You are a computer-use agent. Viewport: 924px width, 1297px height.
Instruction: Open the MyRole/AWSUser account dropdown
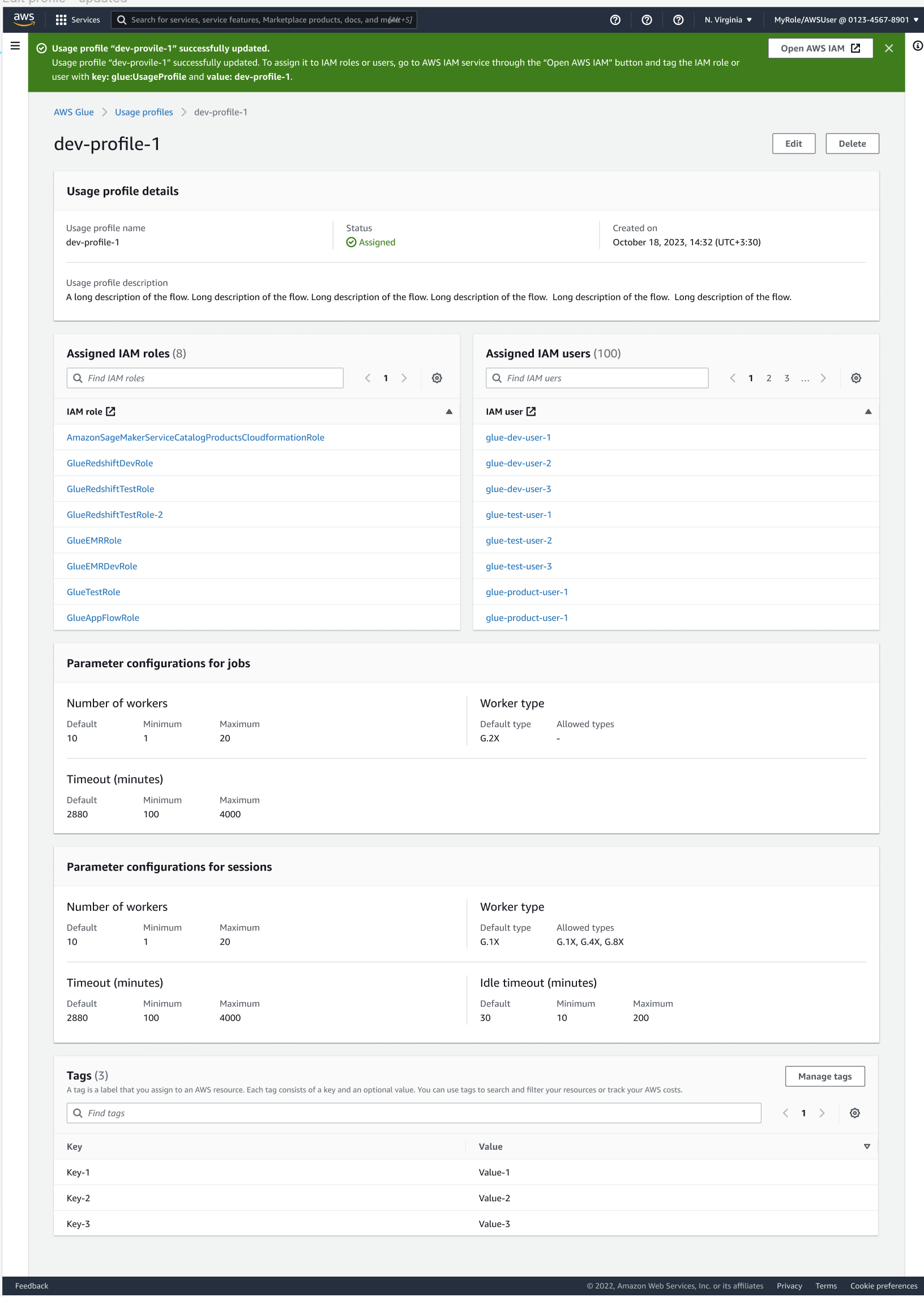[841, 19]
